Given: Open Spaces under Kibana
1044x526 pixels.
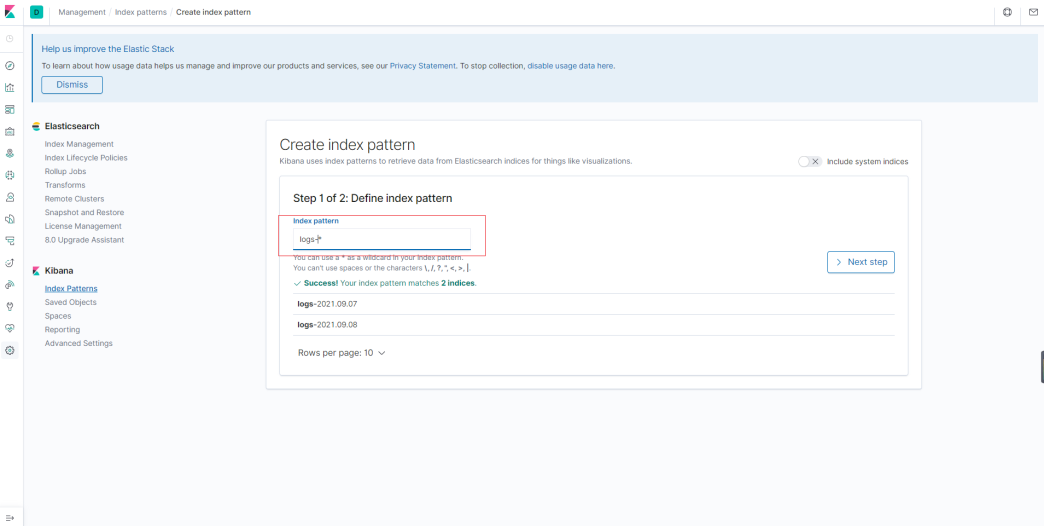Looking at the screenshot, I should click(x=58, y=316).
